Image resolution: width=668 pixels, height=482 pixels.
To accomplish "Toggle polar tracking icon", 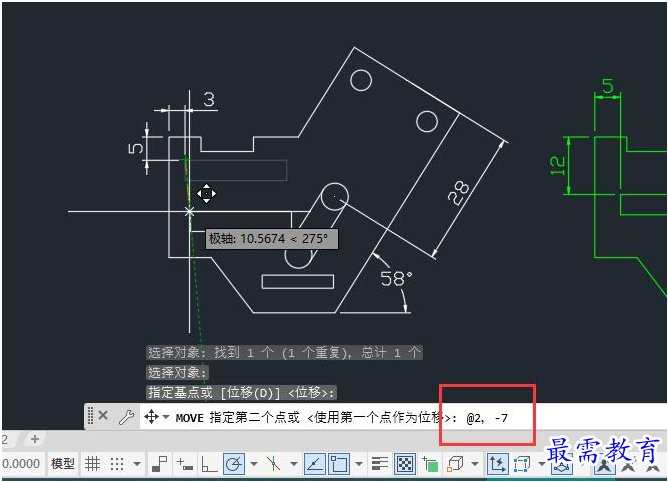I will [x=233, y=464].
